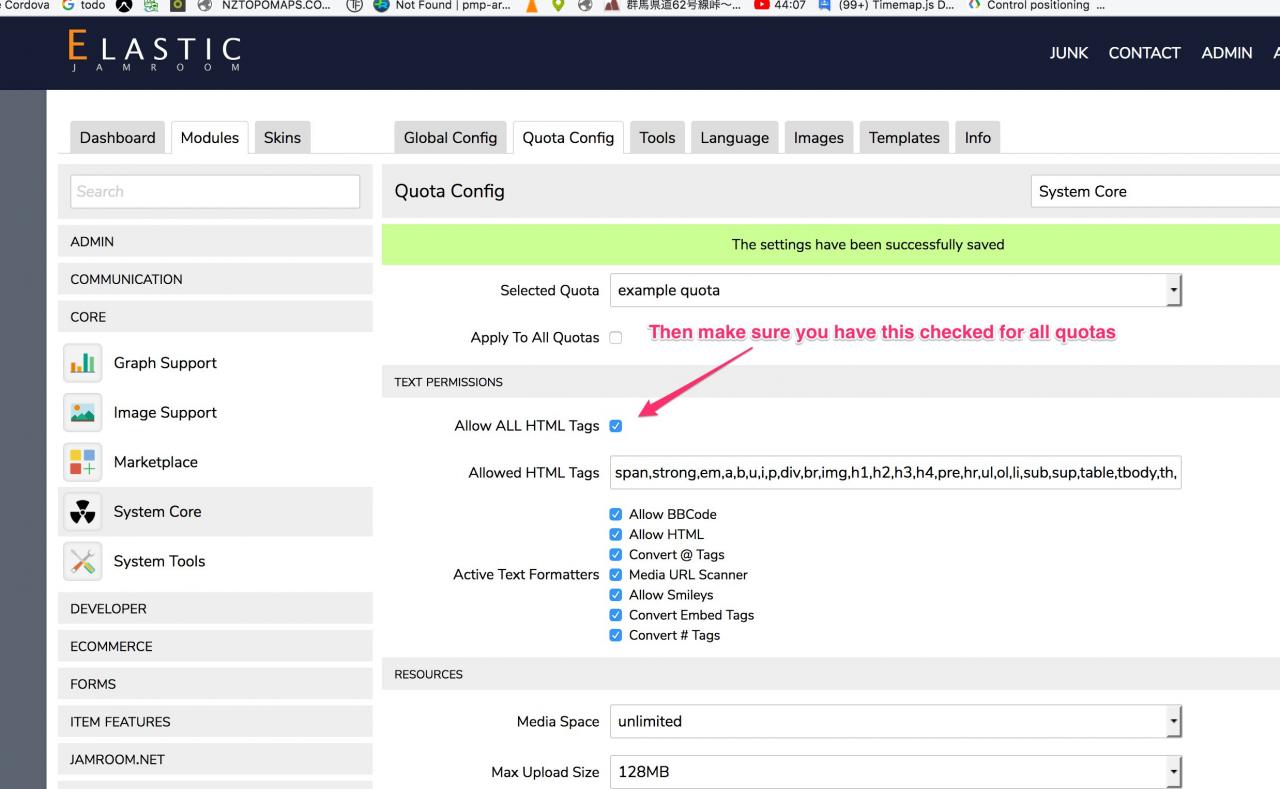This screenshot has height=789, width=1280.
Task: Expand the Media Space dropdown
Action: [x=895, y=721]
